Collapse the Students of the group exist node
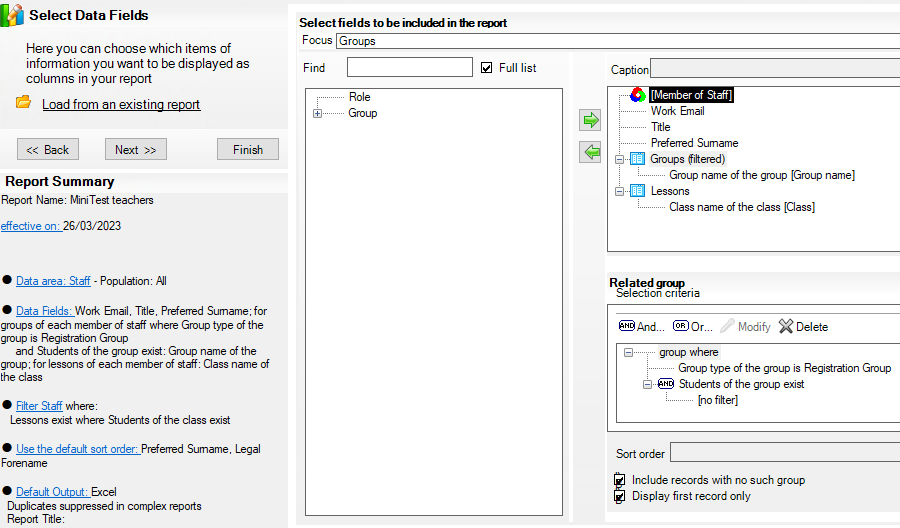 [x=647, y=384]
